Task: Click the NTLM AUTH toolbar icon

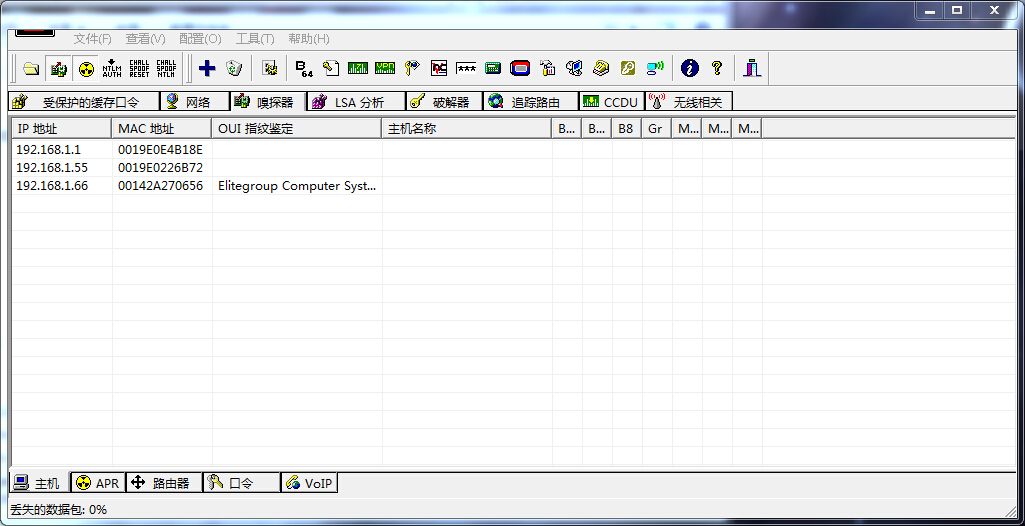Action: [x=112, y=68]
